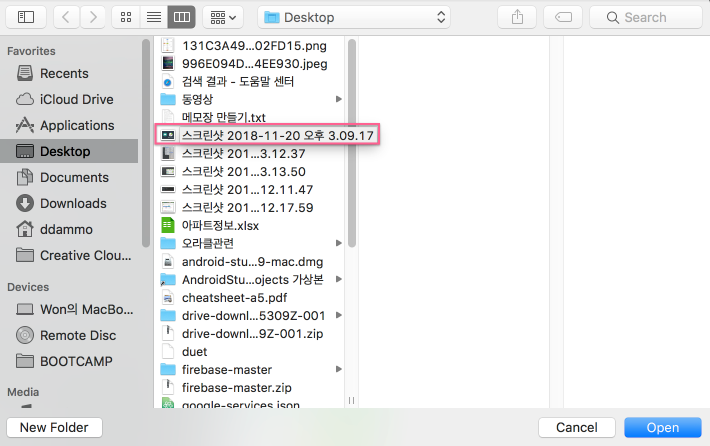The image size is (710, 446).
Task: Click the 스크린샷 3.09.17 thumbnail icon
Action: click(168, 135)
